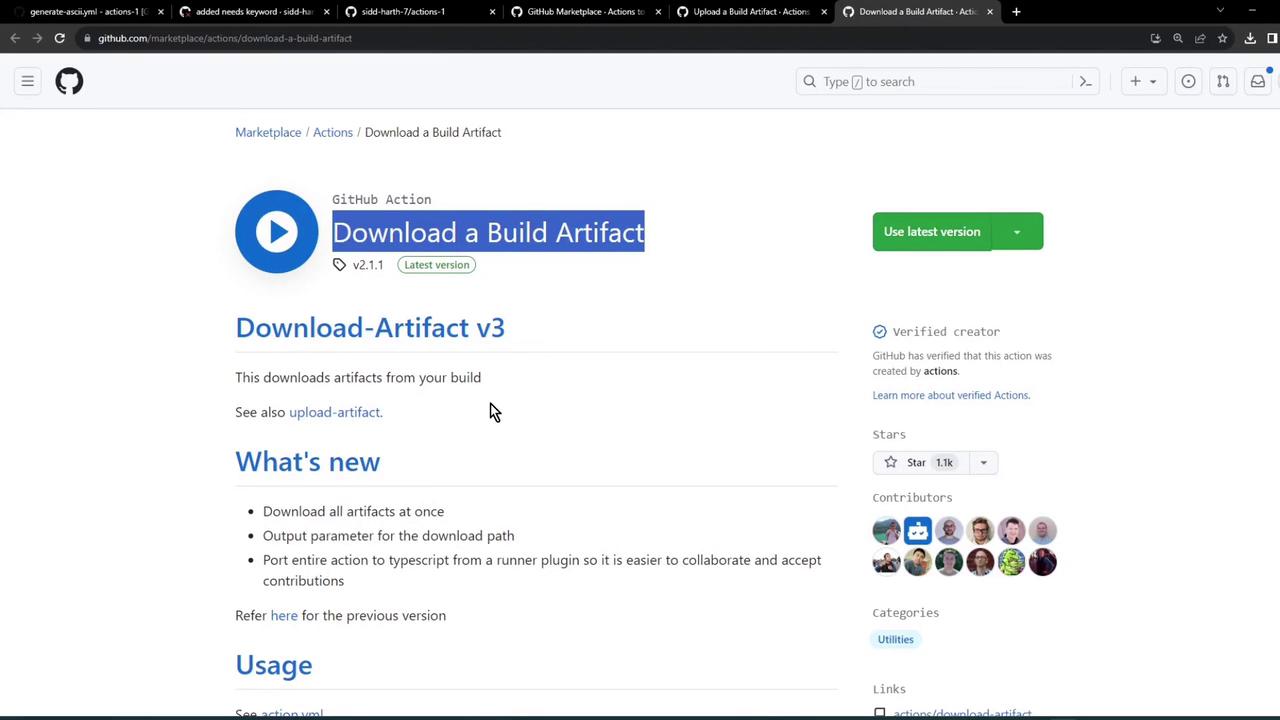The width and height of the screenshot is (1280, 720).
Task: Click the 'Usage' heading
Action: click(x=274, y=665)
